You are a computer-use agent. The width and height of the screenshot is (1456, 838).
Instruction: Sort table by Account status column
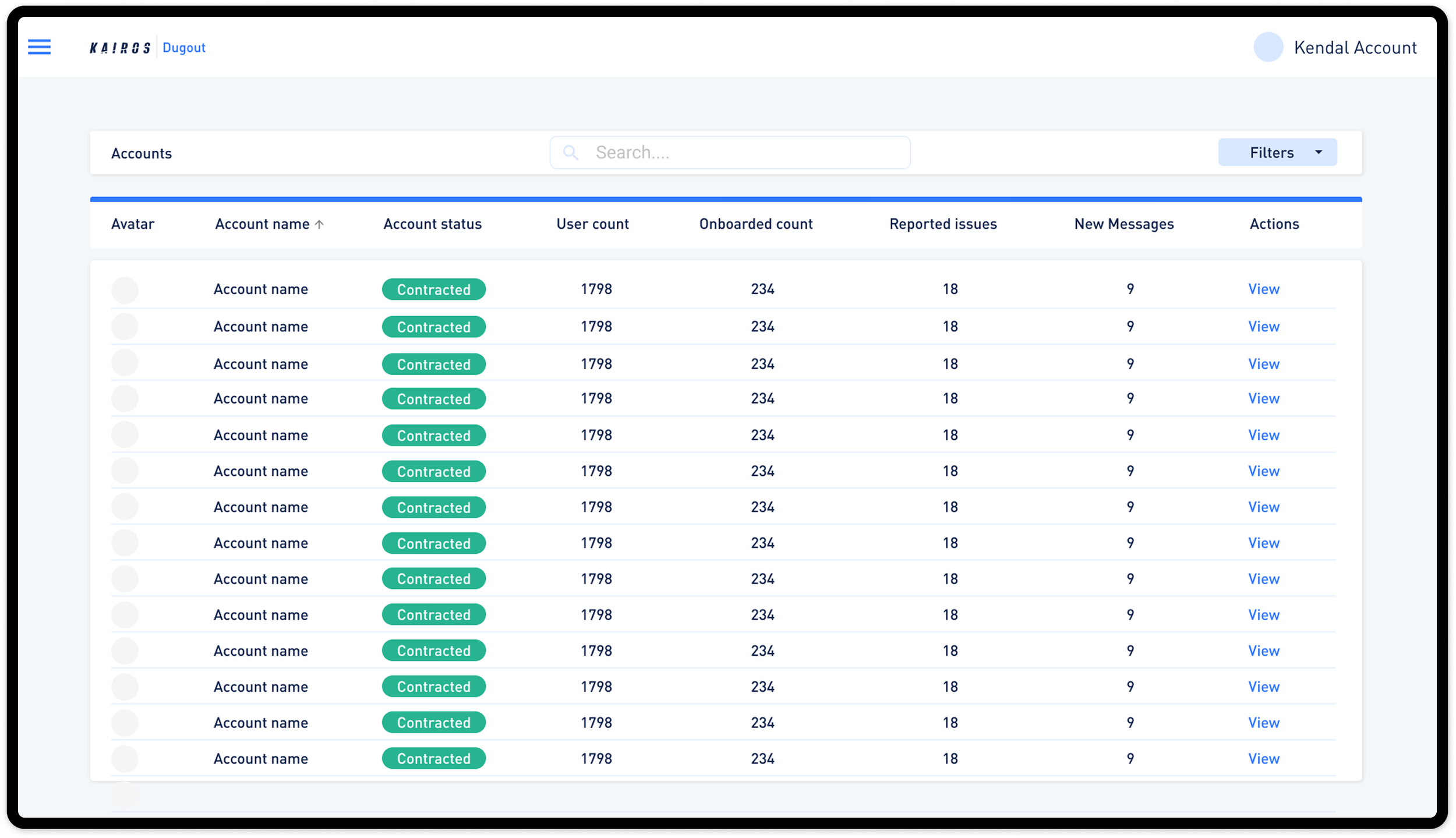432,224
